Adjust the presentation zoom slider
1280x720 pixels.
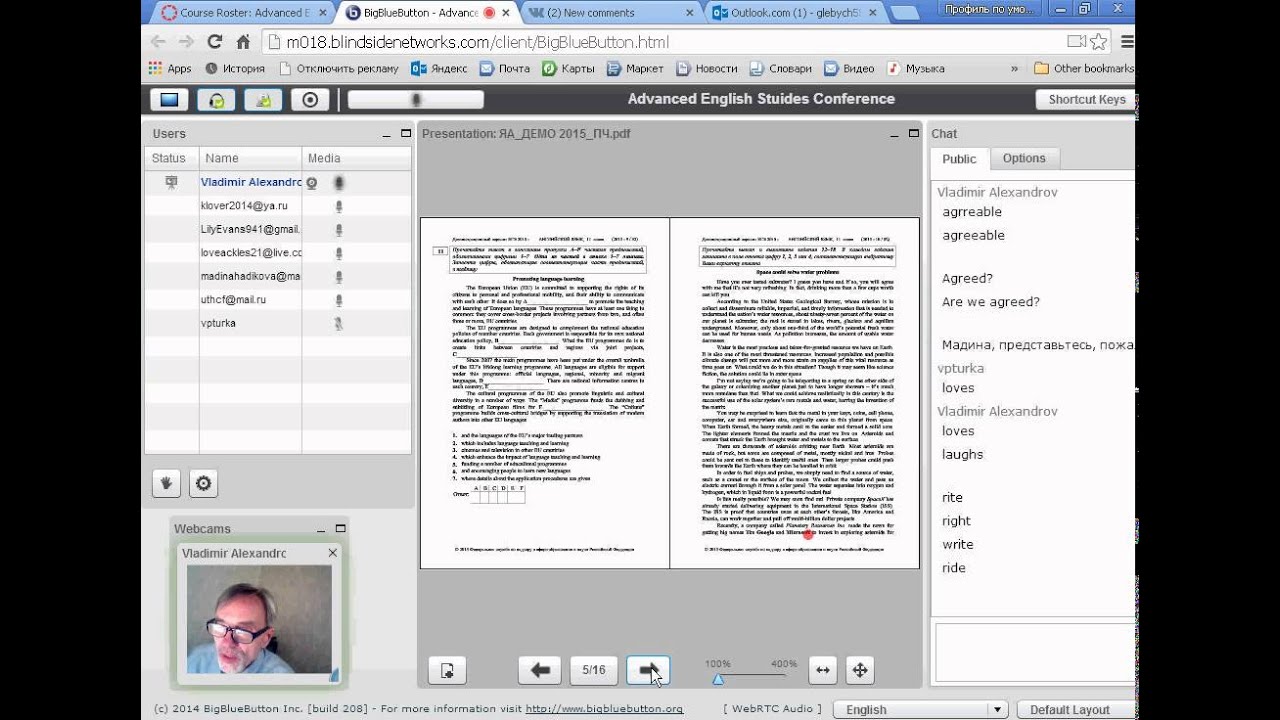717,679
